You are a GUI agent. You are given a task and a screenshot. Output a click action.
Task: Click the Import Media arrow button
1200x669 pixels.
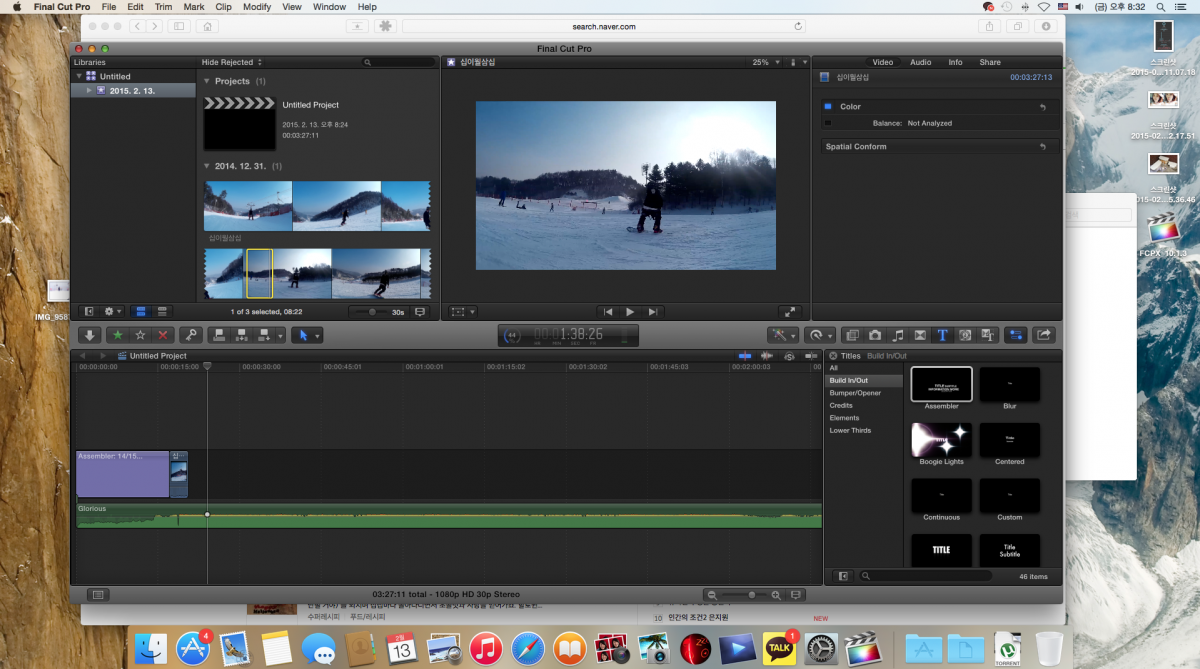pos(89,336)
